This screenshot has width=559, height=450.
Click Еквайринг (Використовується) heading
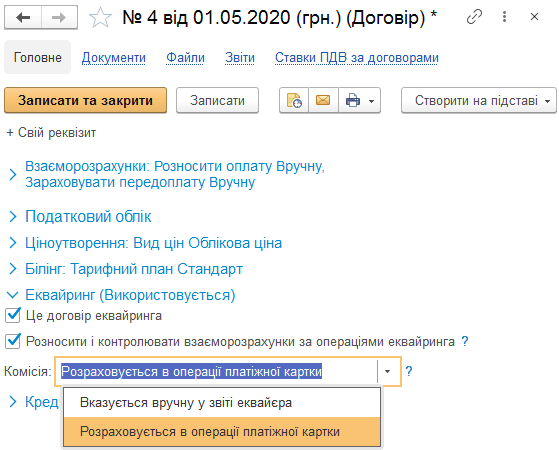pyautogui.click(x=130, y=295)
